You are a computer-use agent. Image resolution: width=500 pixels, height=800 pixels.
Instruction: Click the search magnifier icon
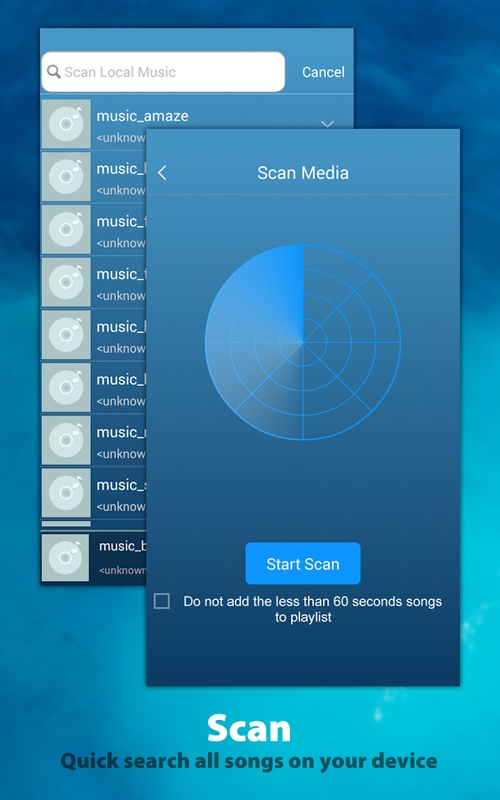pyautogui.click(x=54, y=71)
